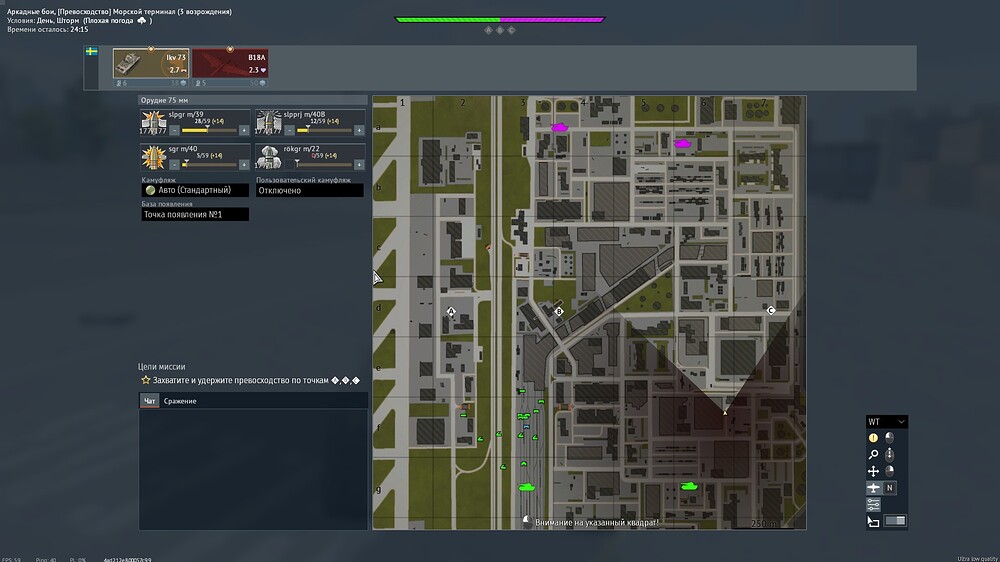The width and height of the screenshot is (1000, 562).
Task: Open the map settings sliders icon
Action: [x=873, y=505]
